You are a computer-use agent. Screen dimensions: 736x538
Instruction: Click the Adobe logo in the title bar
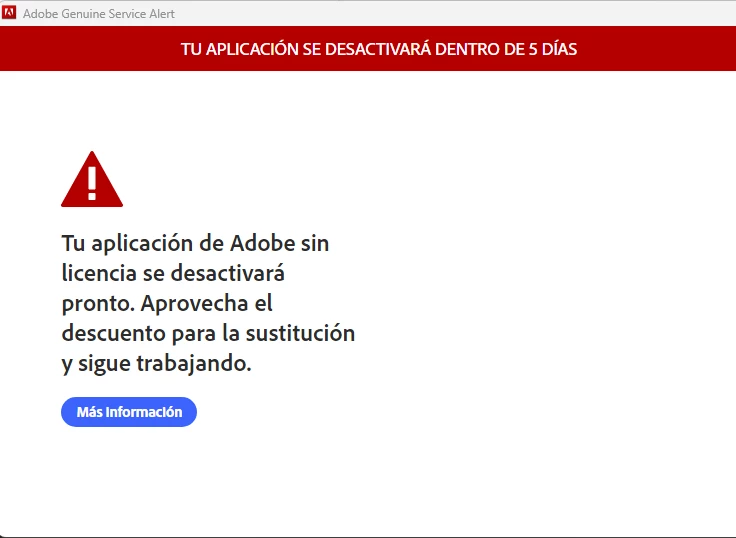point(9,13)
